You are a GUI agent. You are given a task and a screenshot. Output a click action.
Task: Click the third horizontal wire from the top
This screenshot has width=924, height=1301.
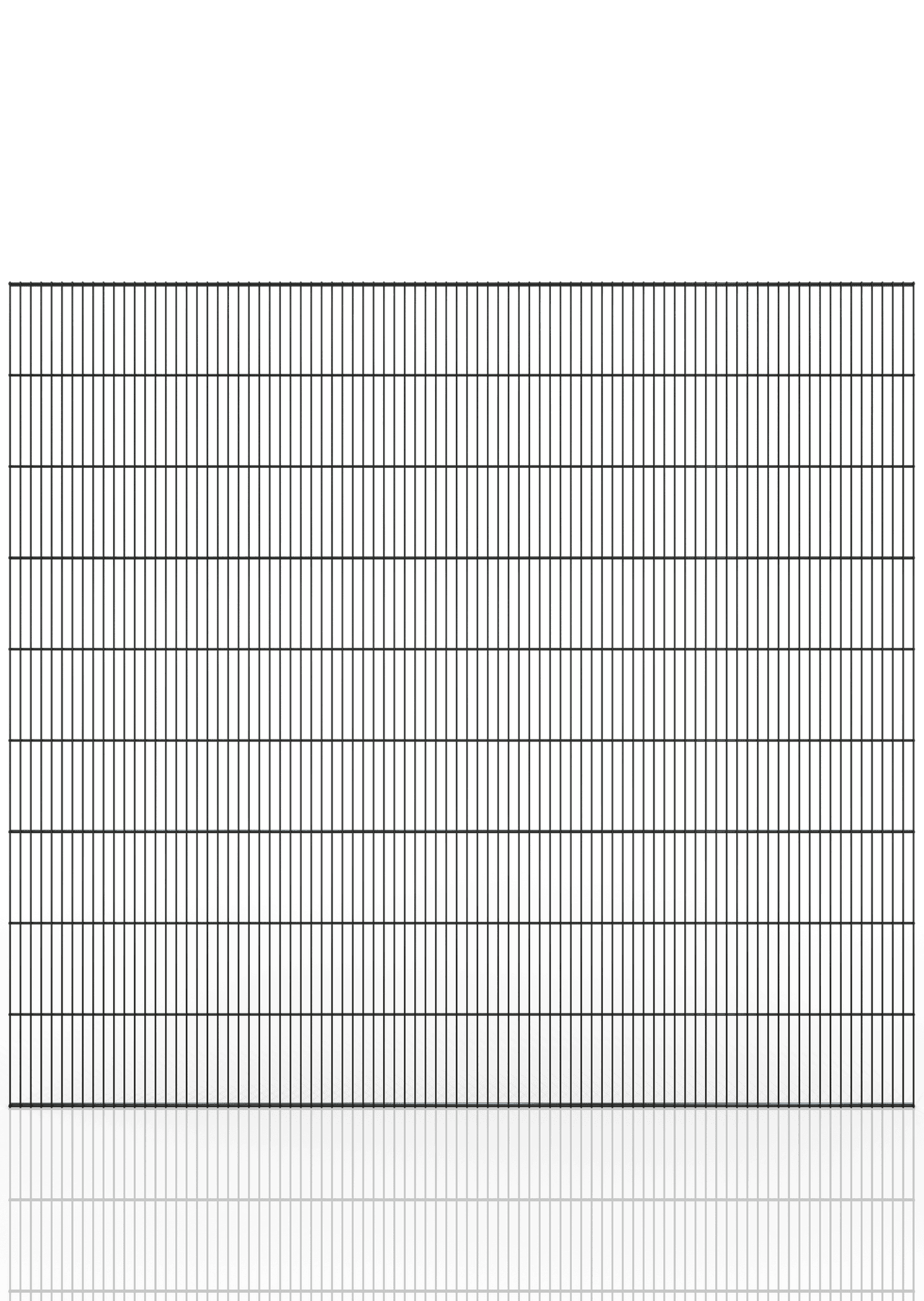click(x=462, y=466)
